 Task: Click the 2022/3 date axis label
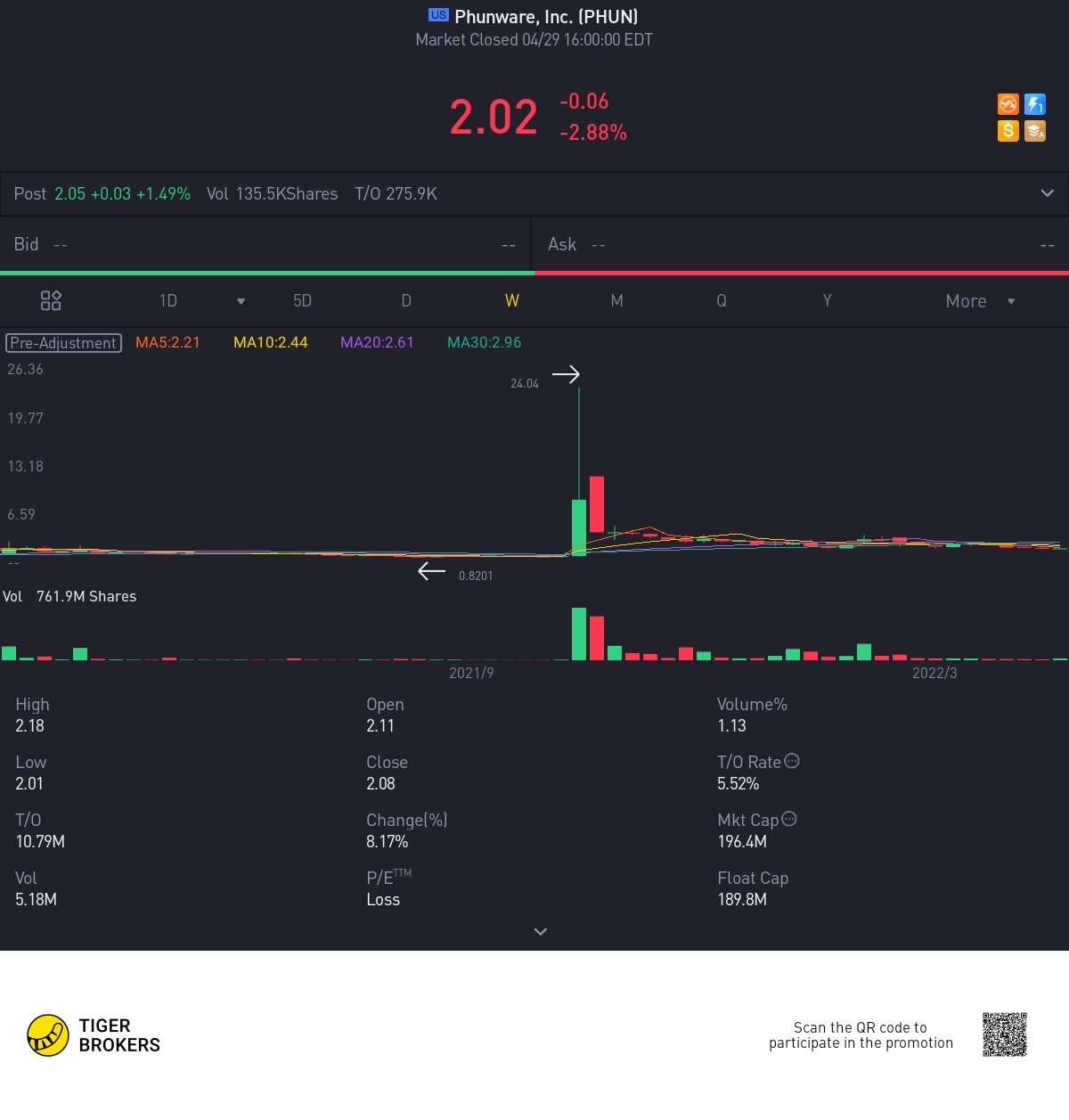[x=934, y=673]
